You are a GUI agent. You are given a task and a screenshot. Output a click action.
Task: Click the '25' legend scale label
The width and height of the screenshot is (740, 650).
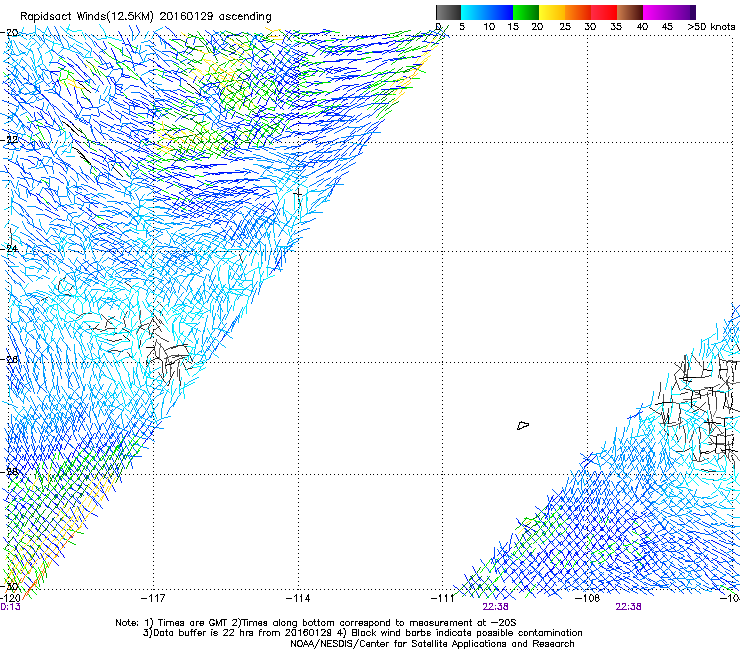[x=565, y=27]
